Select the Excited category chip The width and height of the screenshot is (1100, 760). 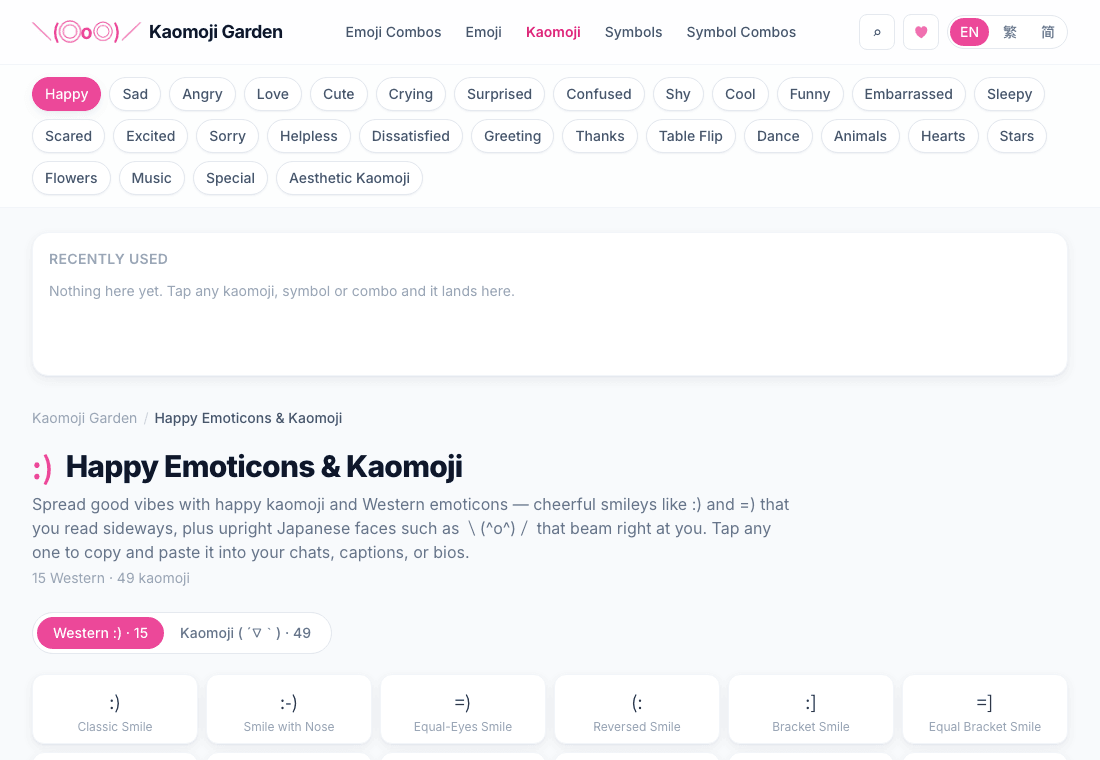coord(151,136)
